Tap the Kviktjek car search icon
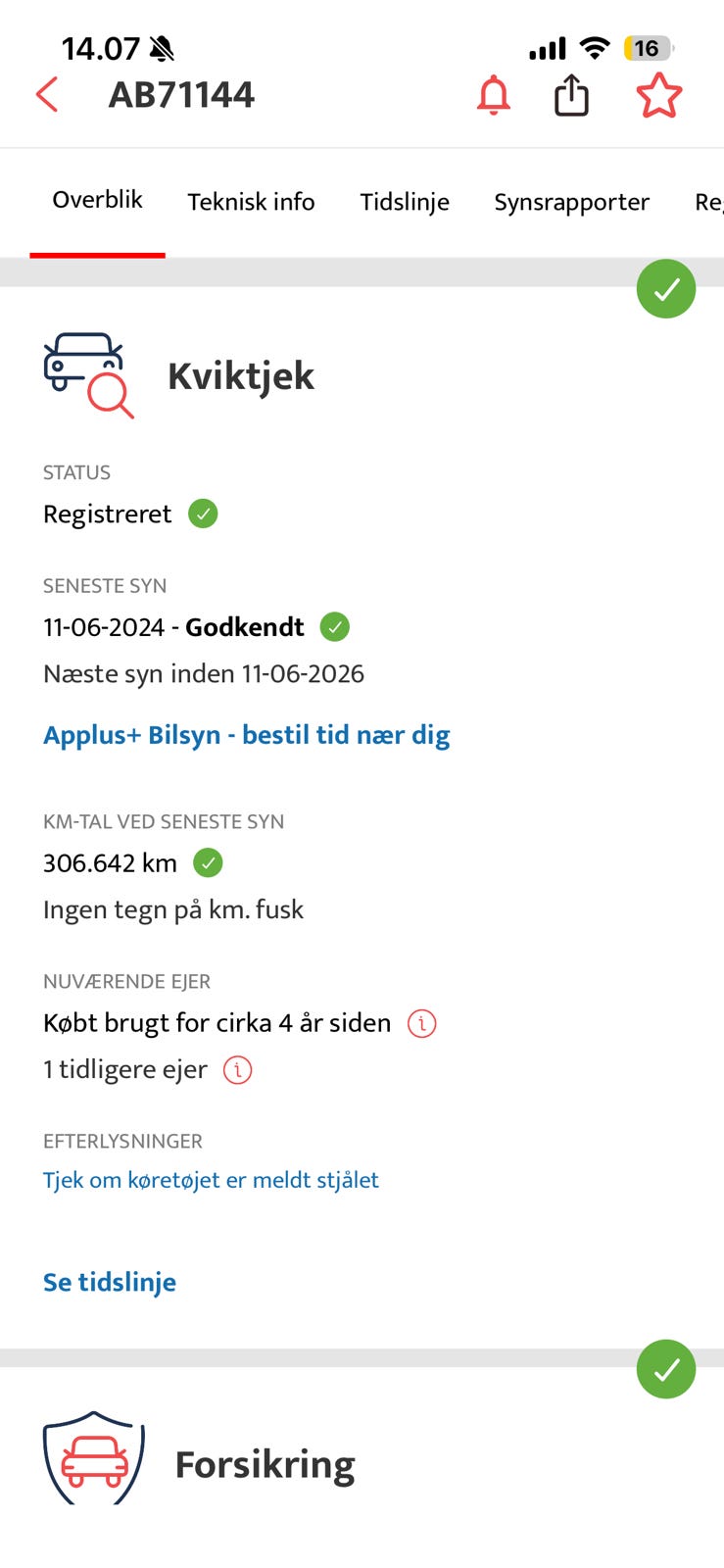The height and width of the screenshot is (1568, 724). (88, 375)
